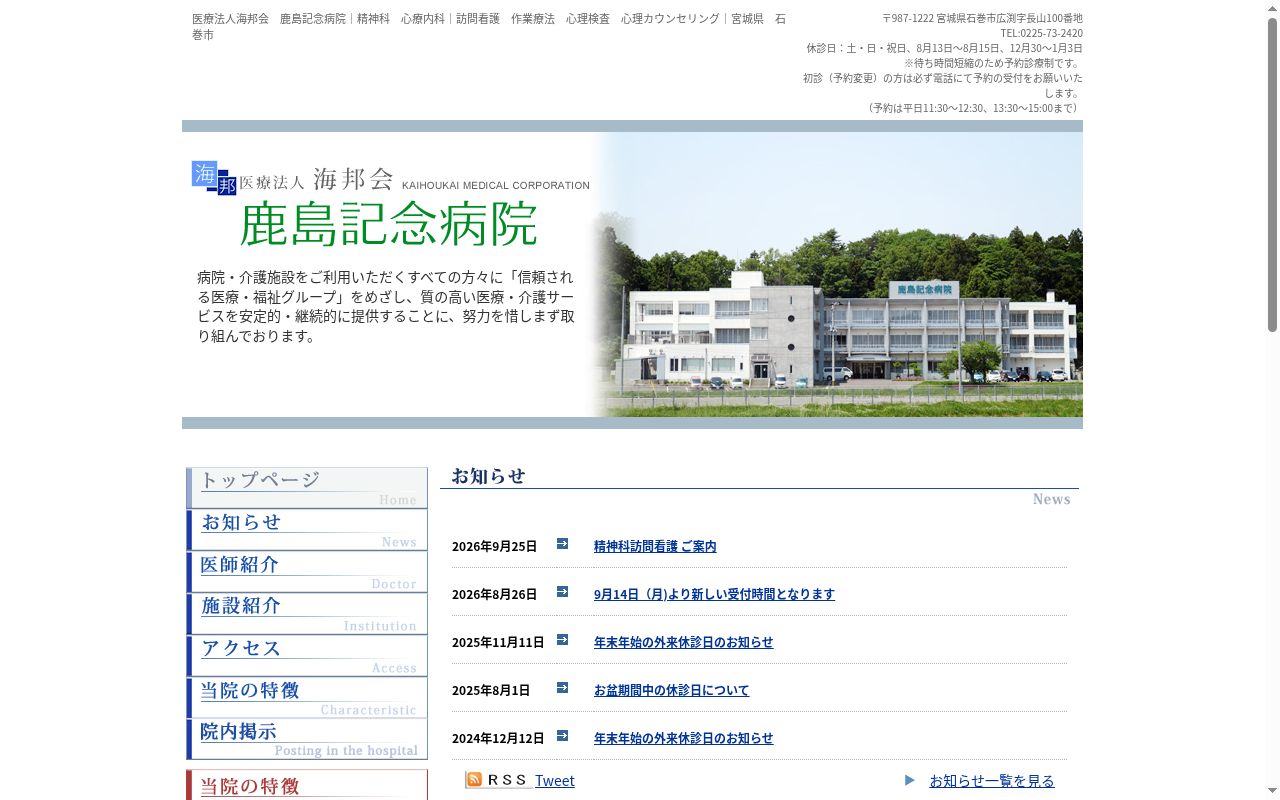Click the page vertical scrollbar thumb
The width and height of the screenshot is (1280, 800).
pos(1272,174)
